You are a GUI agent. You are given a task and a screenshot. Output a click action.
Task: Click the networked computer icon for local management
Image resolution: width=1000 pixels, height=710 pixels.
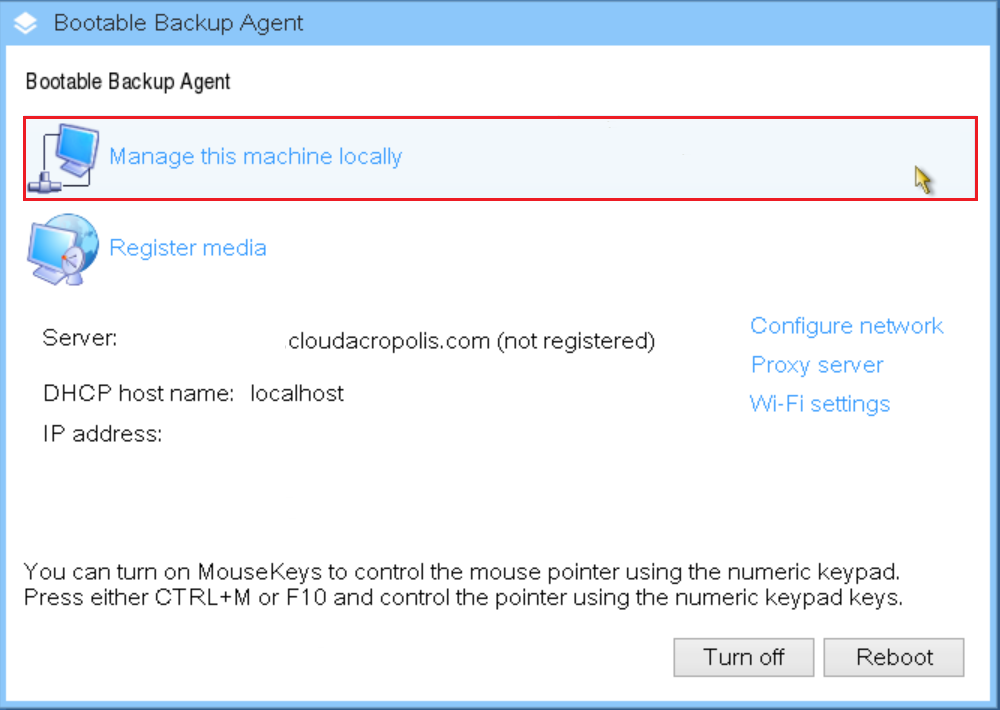tap(64, 158)
